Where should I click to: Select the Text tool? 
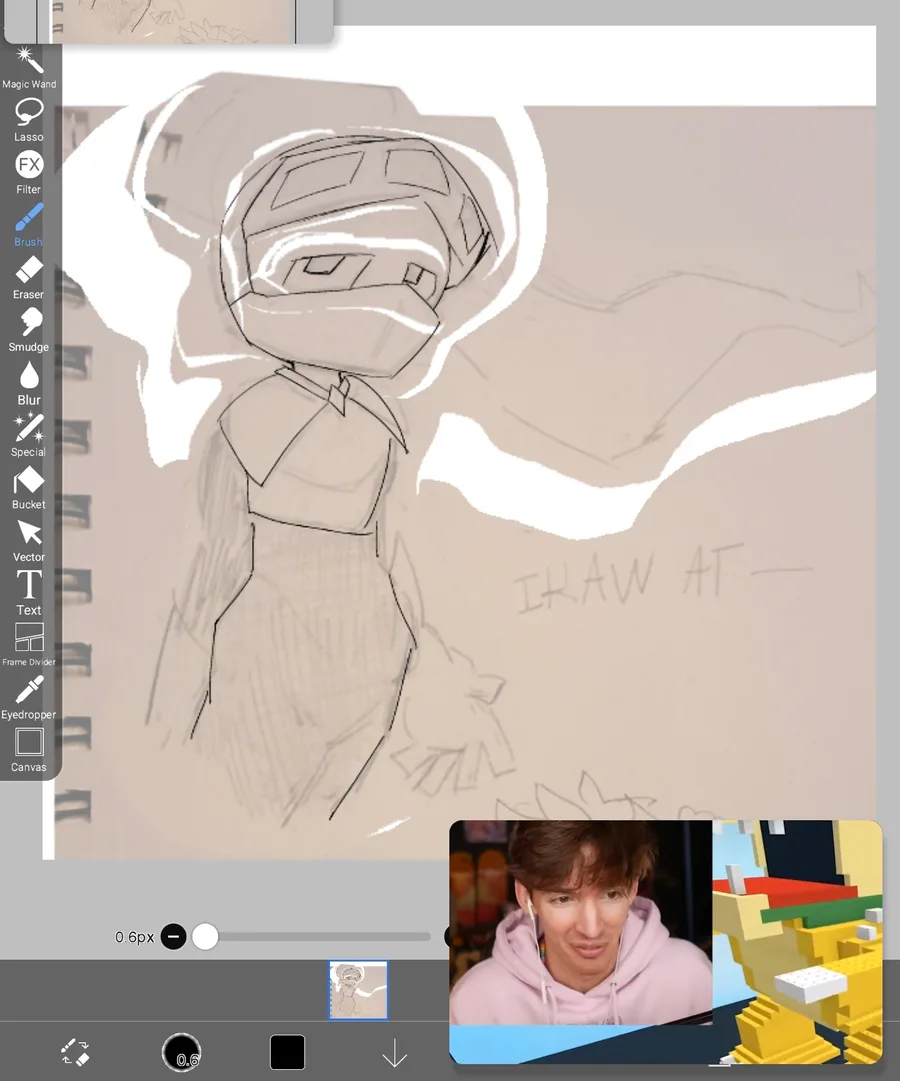pyautogui.click(x=29, y=592)
